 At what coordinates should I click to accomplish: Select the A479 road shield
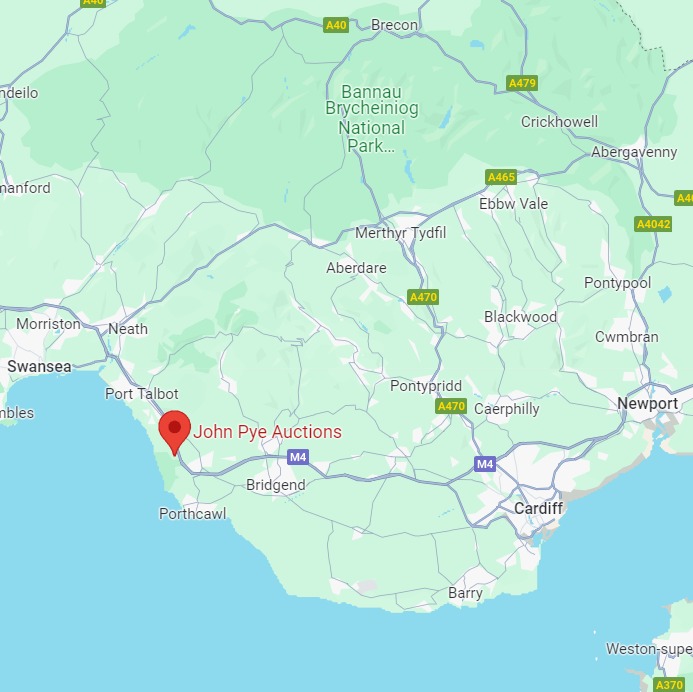point(522,83)
